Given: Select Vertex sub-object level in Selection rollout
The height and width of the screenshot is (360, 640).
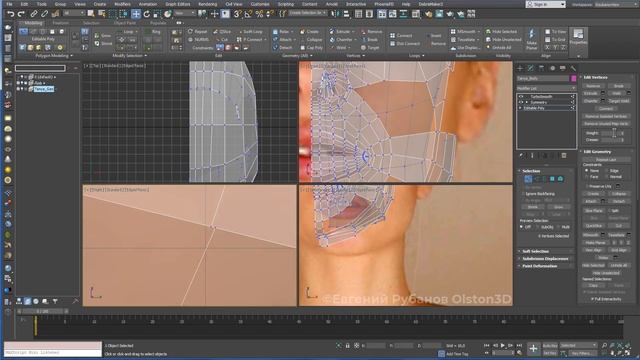Looking at the screenshot, I should click(x=528, y=179).
